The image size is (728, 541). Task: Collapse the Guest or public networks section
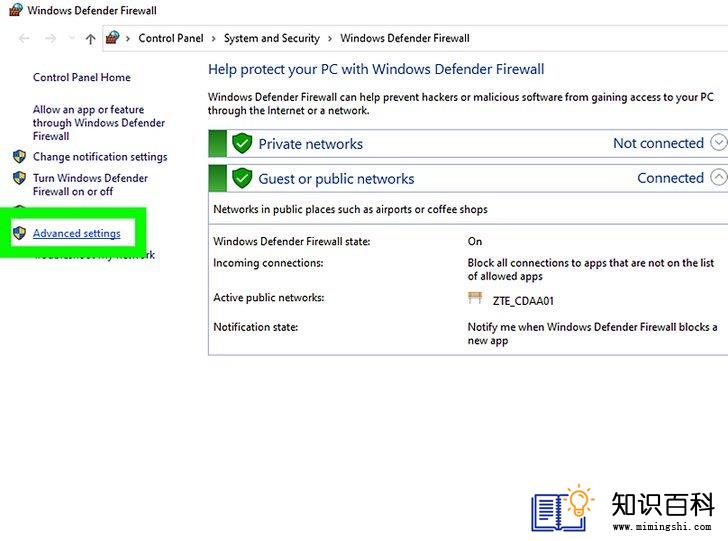click(718, 177)
